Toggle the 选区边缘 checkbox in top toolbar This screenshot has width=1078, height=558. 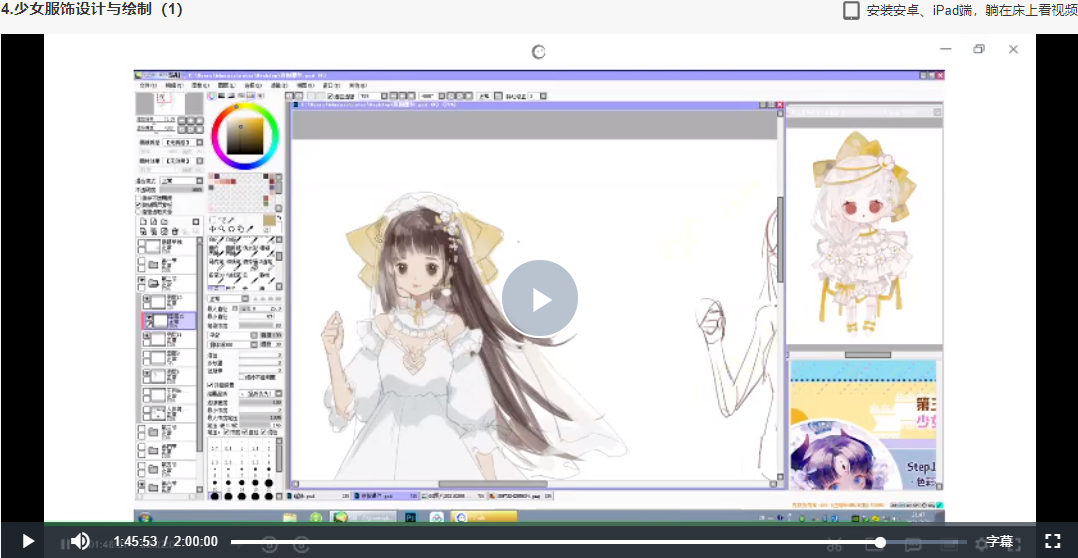coord(330,96)
